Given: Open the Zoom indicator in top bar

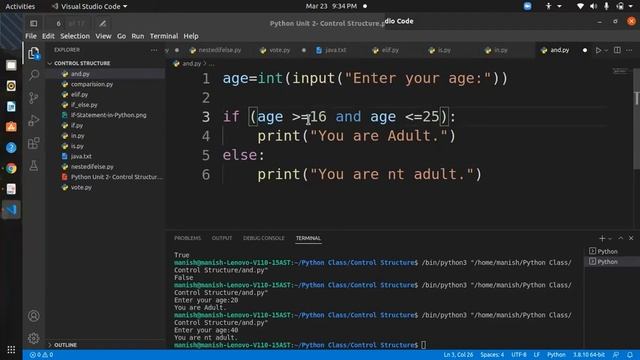Looking at the screenshot, I should click(x=527, y=6).
